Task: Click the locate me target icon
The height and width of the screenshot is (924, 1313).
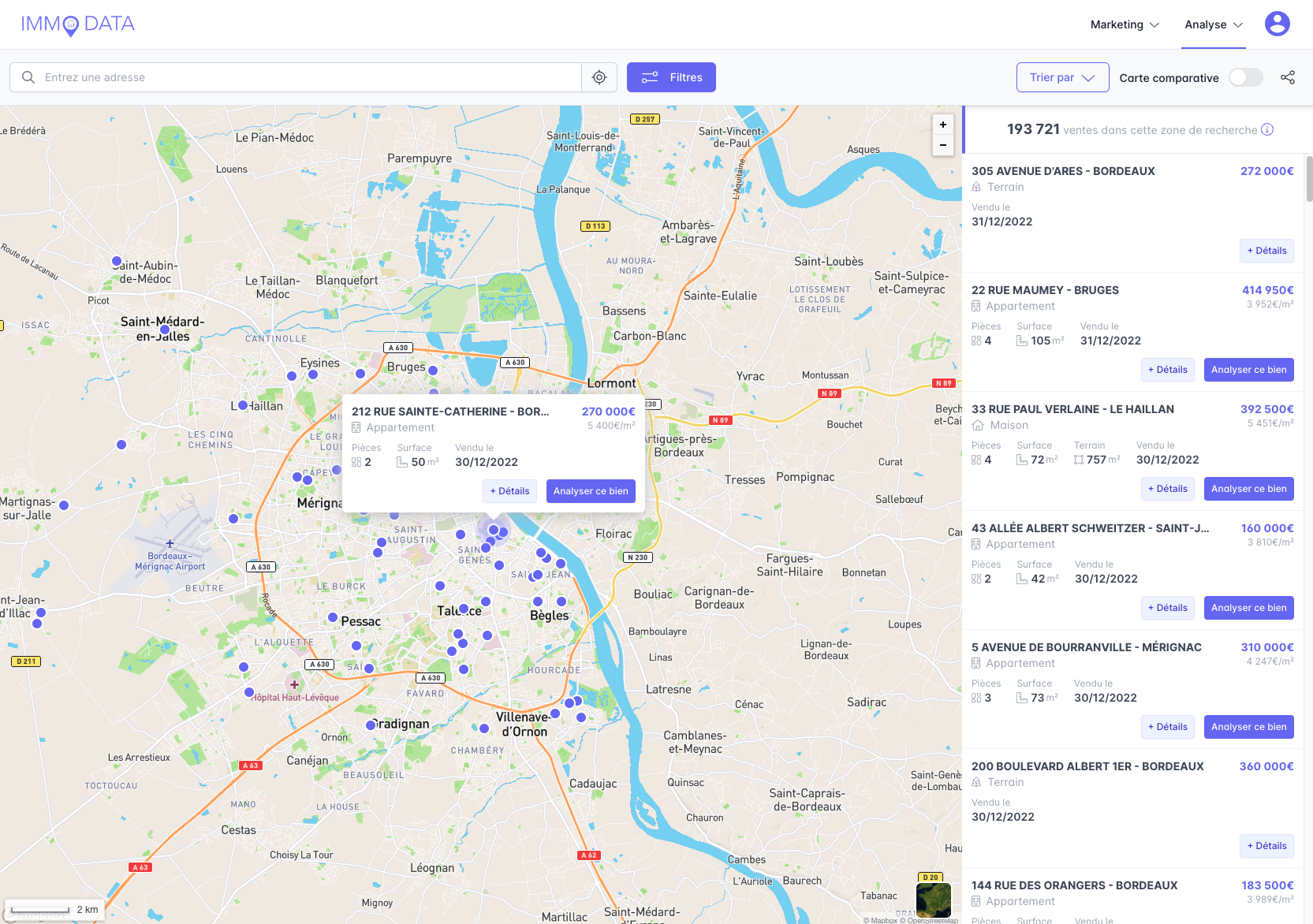Action: (599, 77)
